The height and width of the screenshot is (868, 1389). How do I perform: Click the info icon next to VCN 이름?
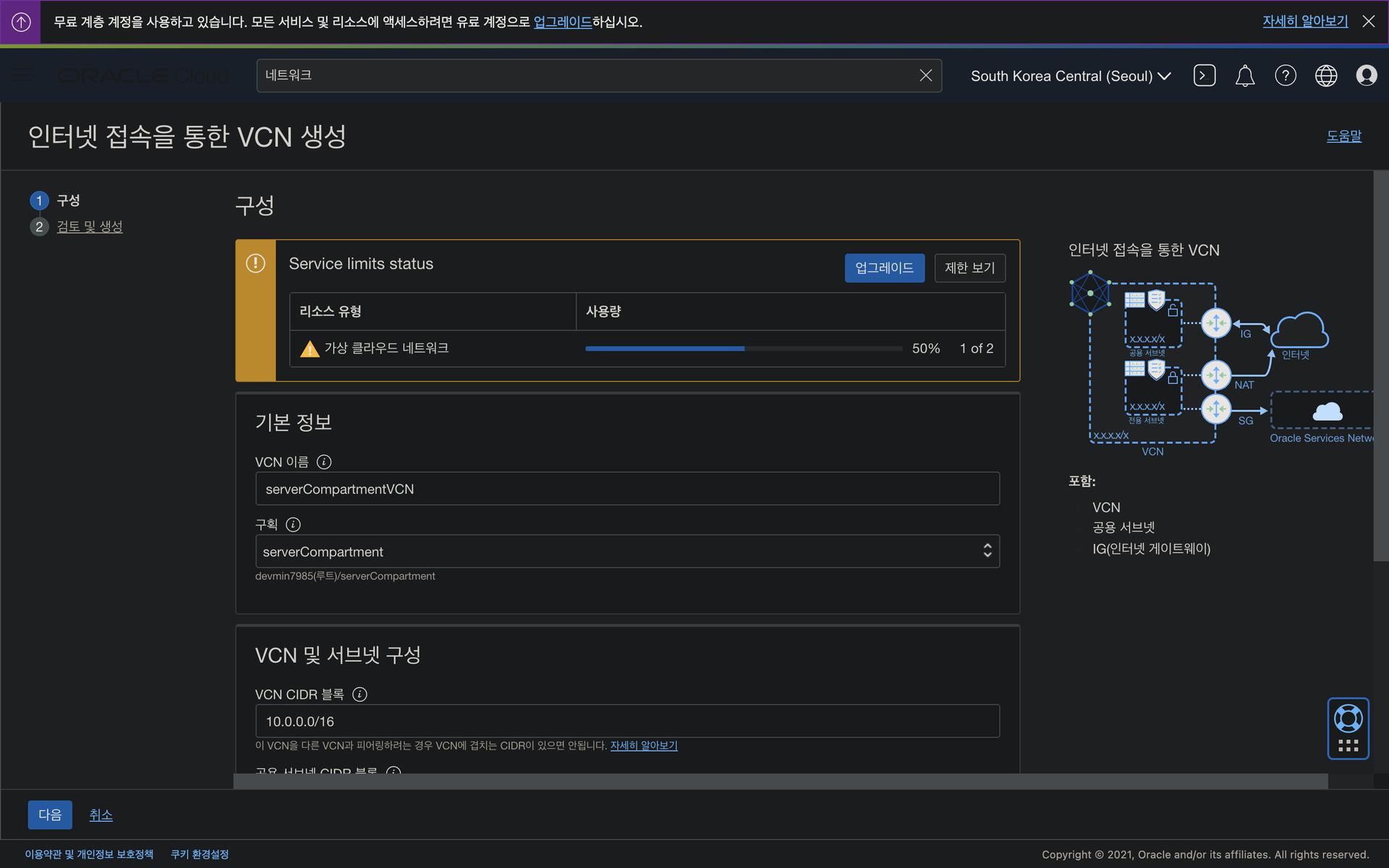[324, 461]
